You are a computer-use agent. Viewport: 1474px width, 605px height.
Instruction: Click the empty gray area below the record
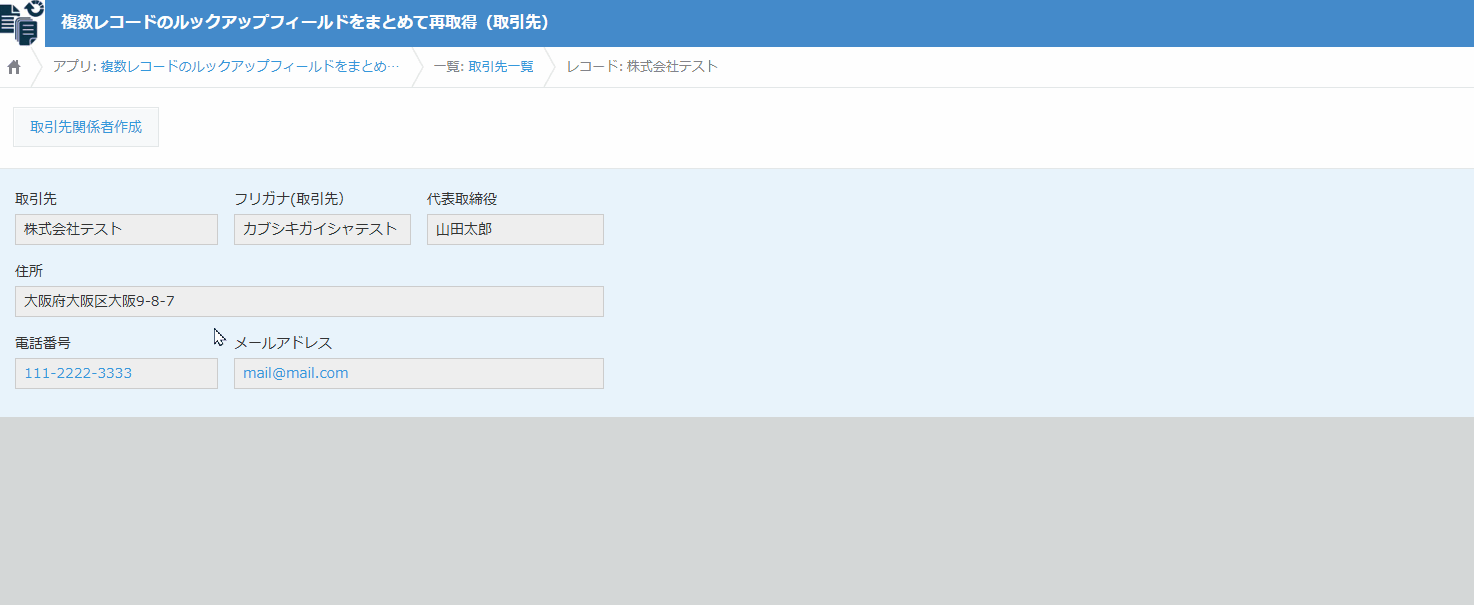(736, 510)
